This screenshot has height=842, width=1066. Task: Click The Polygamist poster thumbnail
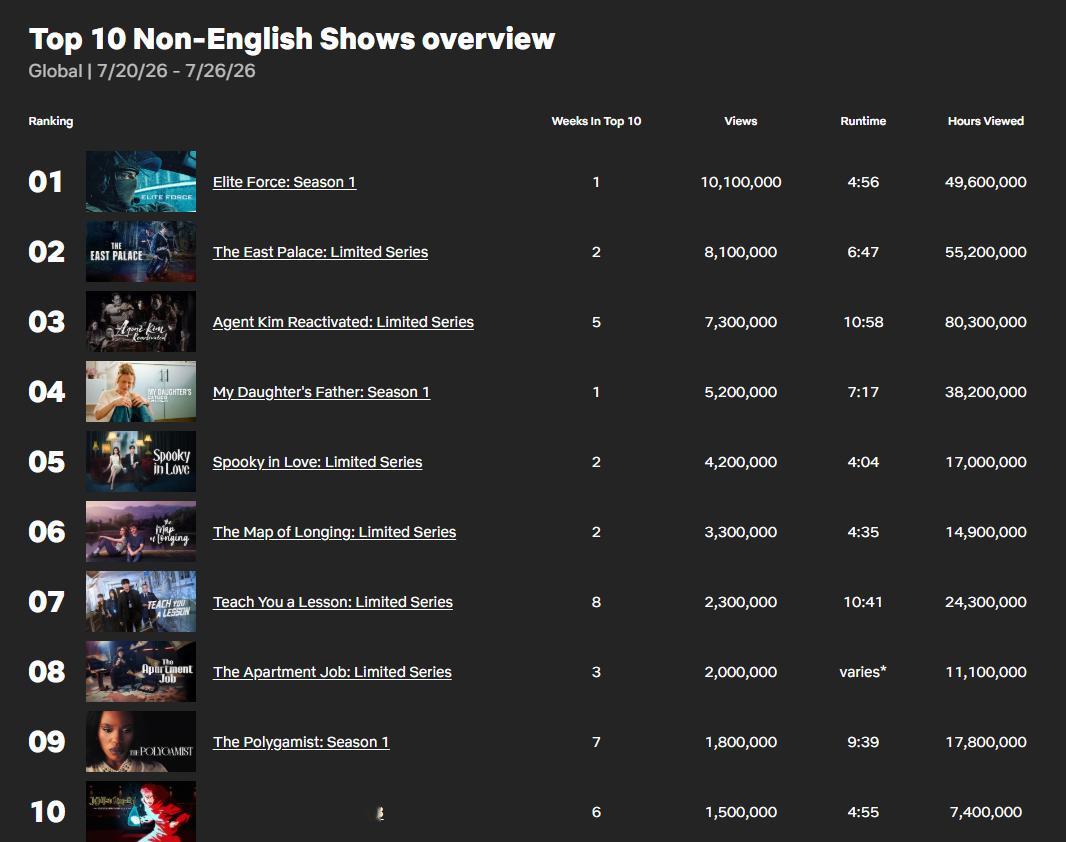click(x=141, y=741)
